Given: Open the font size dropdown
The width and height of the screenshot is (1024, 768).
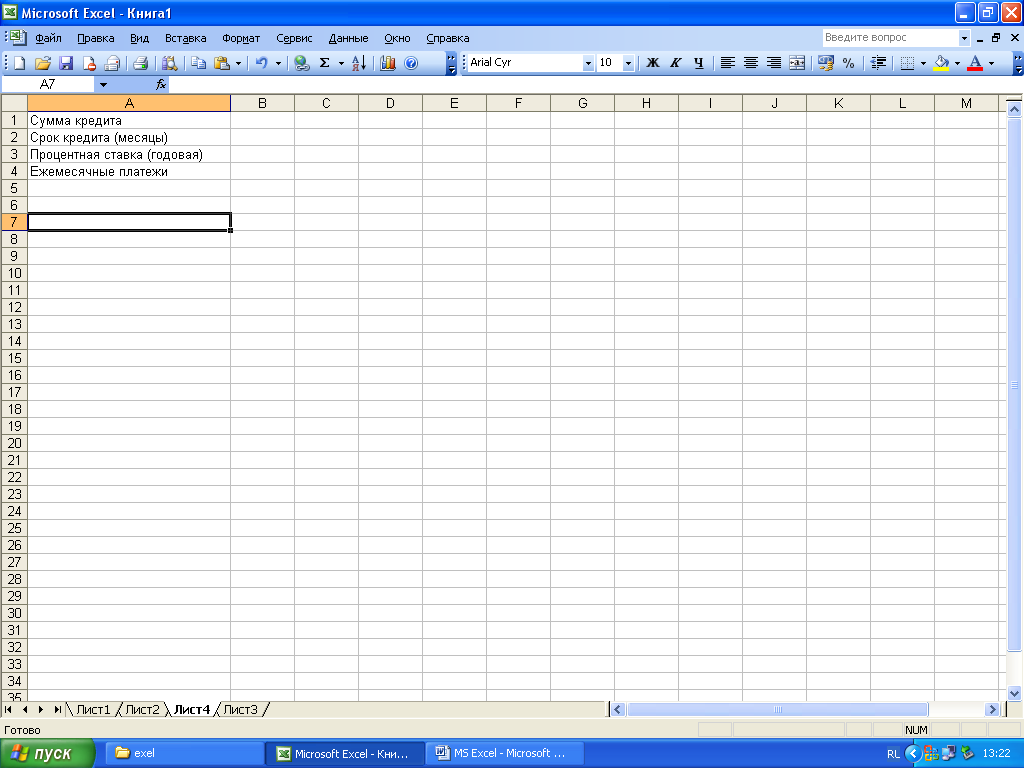Looking at the screenshot, I should pos(628,63).
